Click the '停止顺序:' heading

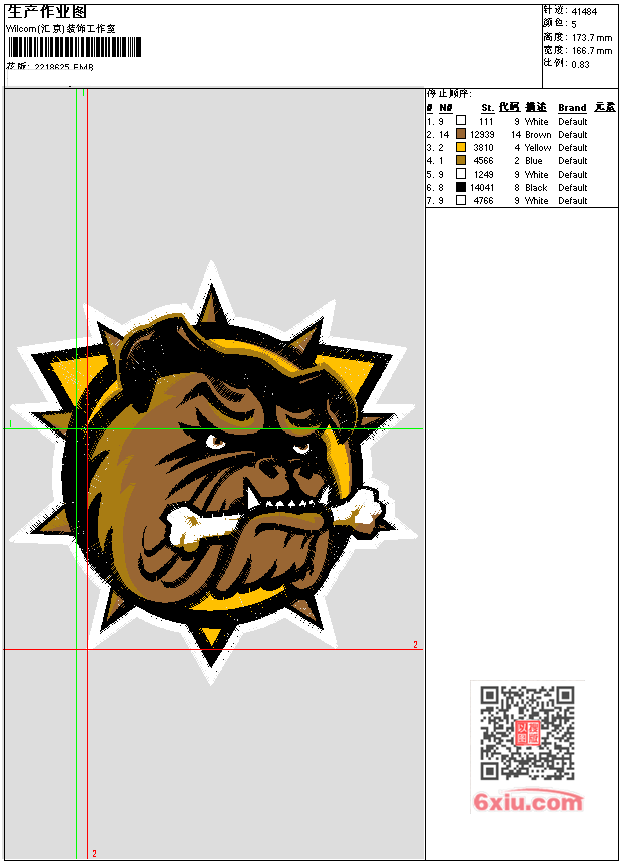pyautogui.click(x=449, y=94)
